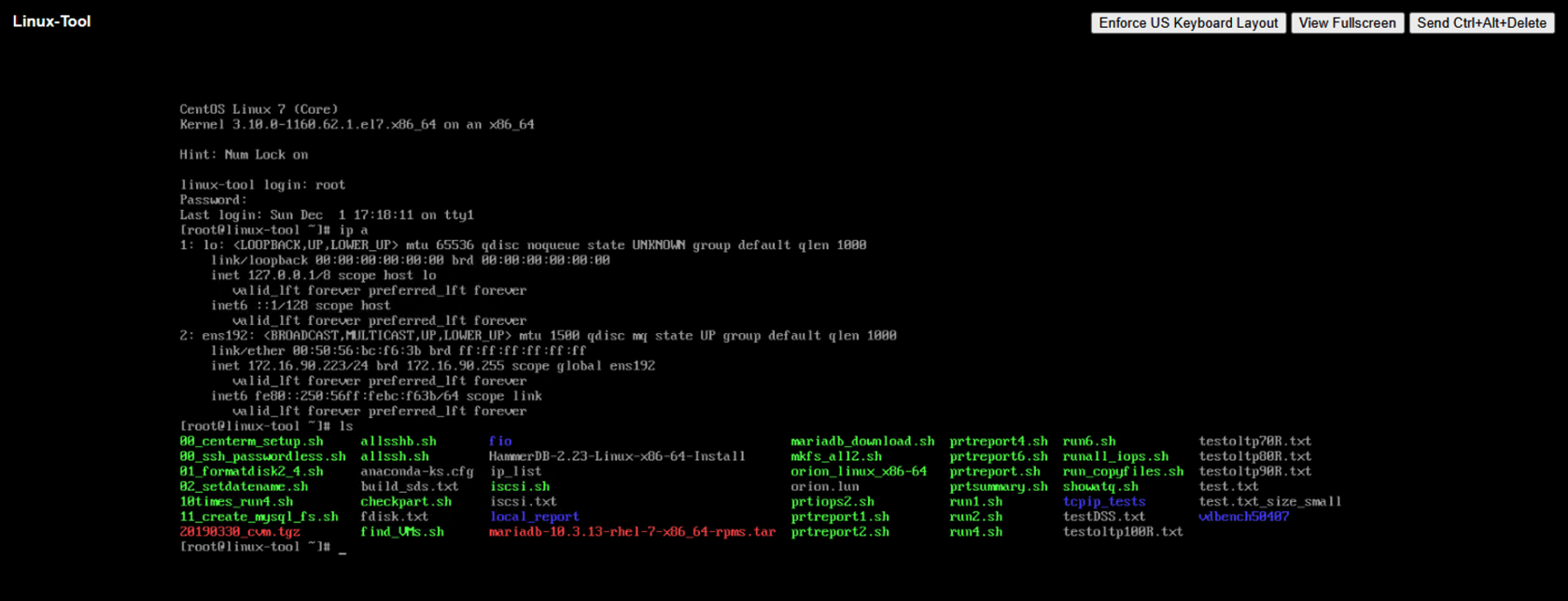
Task: Click the red mariadb rpms.tar archive name
Action: click(x=632, y=532)
